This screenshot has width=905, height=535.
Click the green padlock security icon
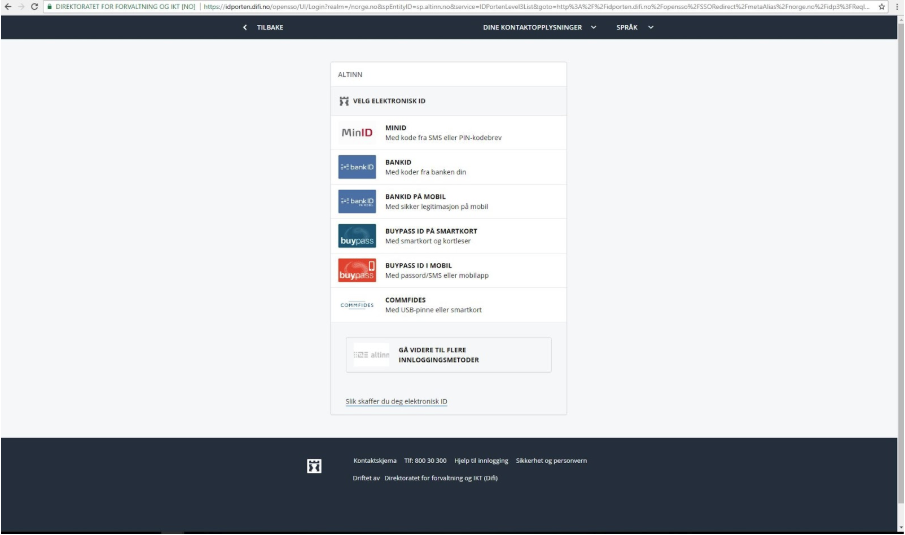[x=50, y=6]
